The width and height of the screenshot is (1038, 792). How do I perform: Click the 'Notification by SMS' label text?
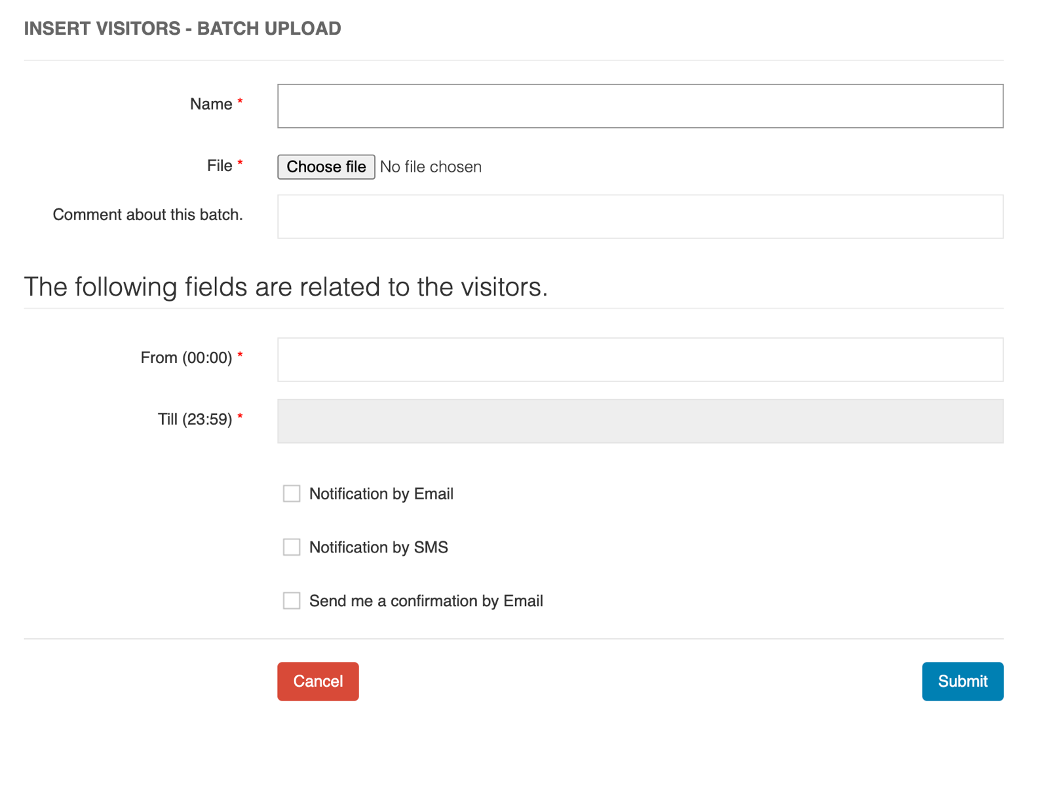[x=378, y=548]
